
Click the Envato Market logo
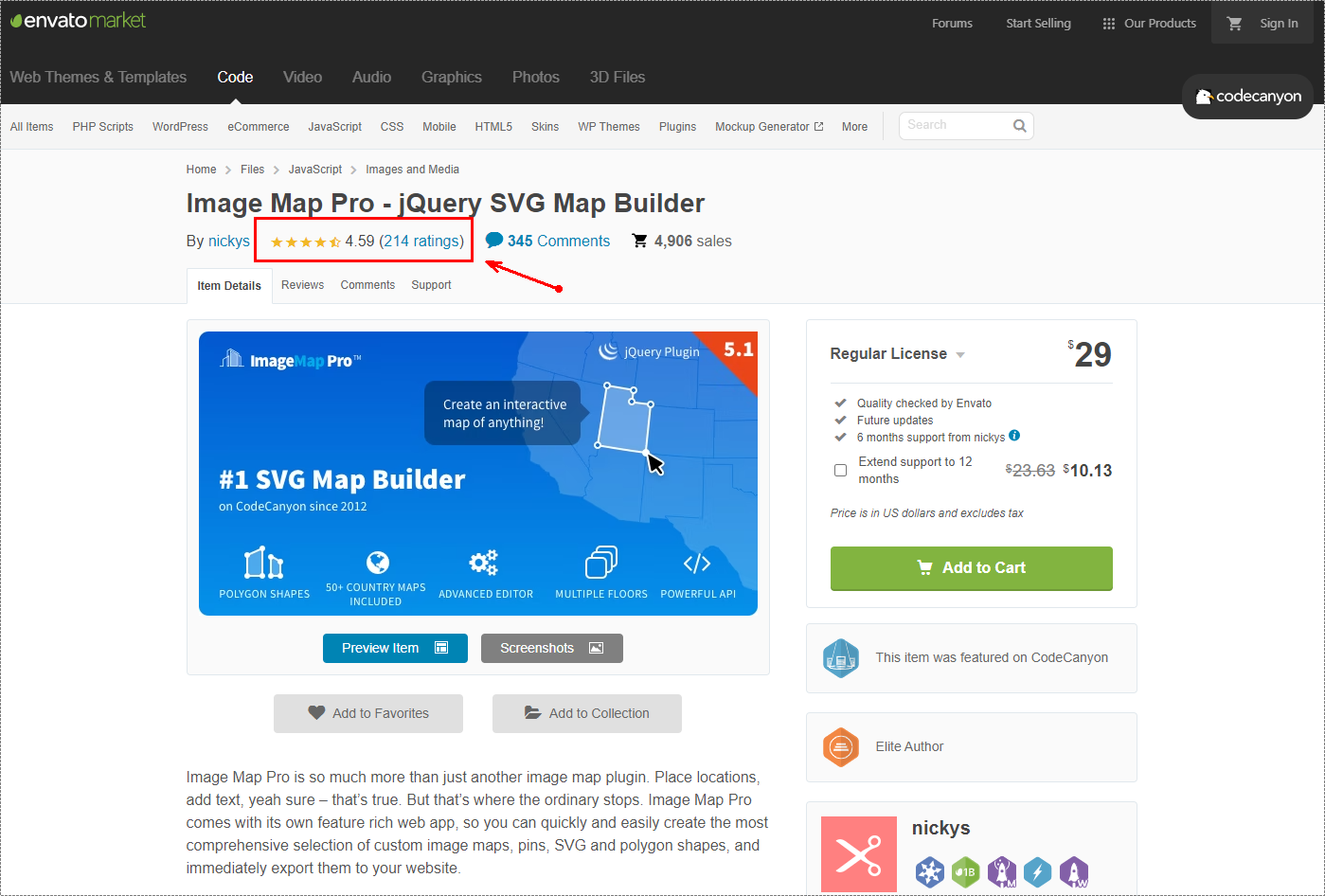pyautogui.click(x=78, y=20)
